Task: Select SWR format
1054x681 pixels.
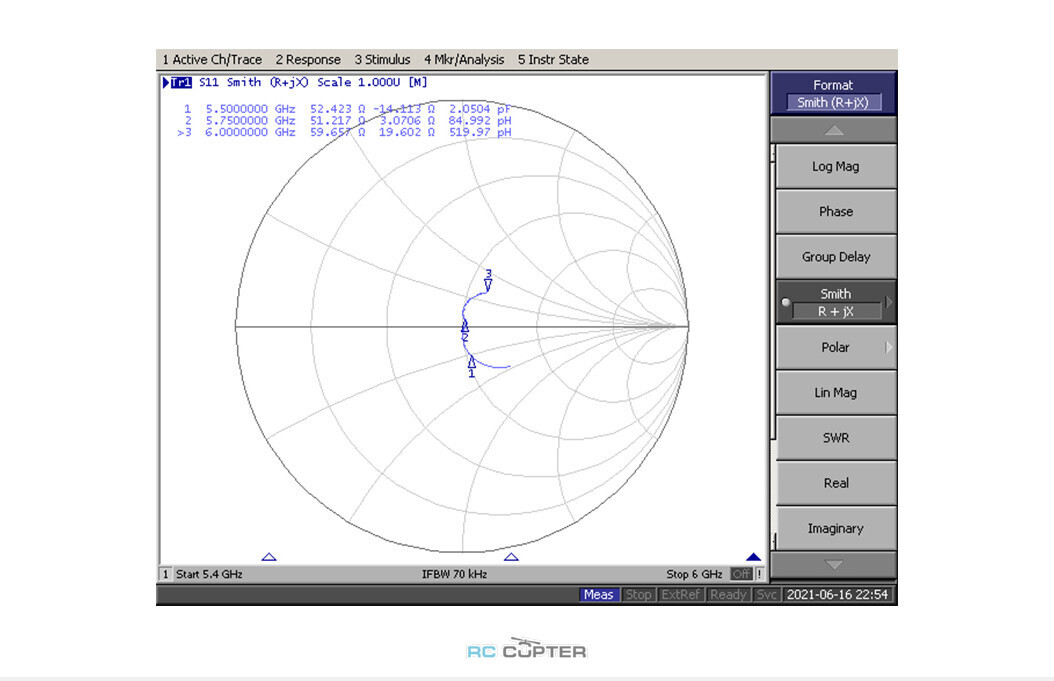Action: pyautogui.click(x=836, y=438)
